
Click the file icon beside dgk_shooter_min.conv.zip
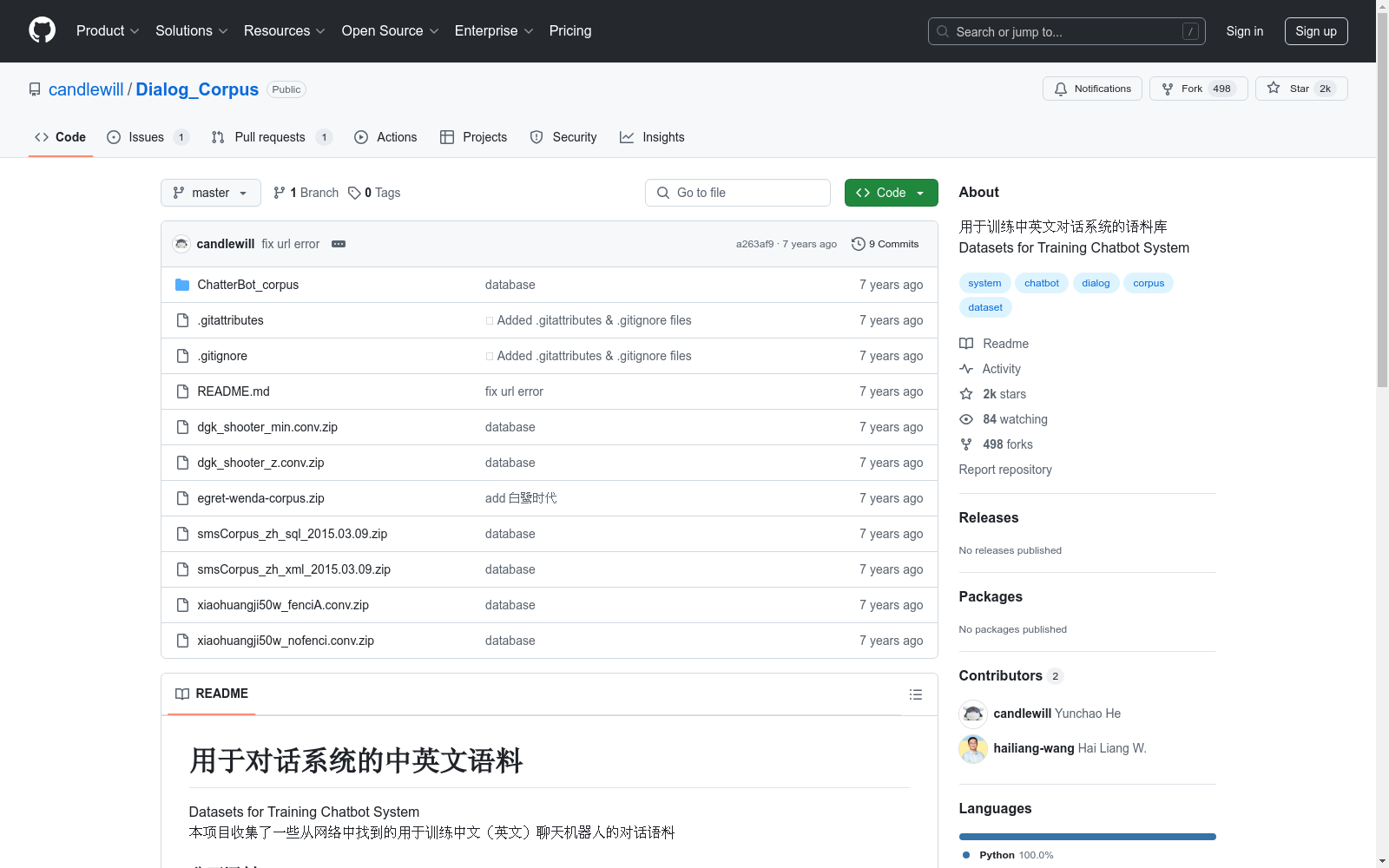point(182,427)
